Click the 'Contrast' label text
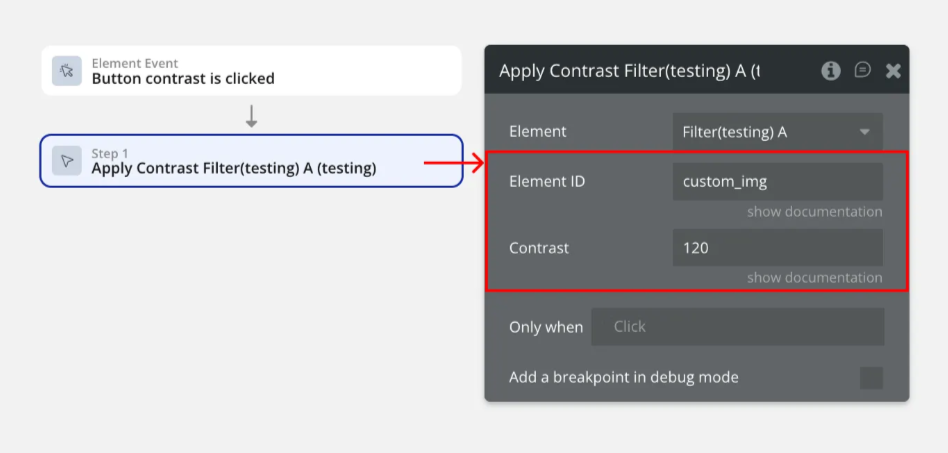Image resolution: width=948 pixels, height=453 pixels. coord(539,248)
